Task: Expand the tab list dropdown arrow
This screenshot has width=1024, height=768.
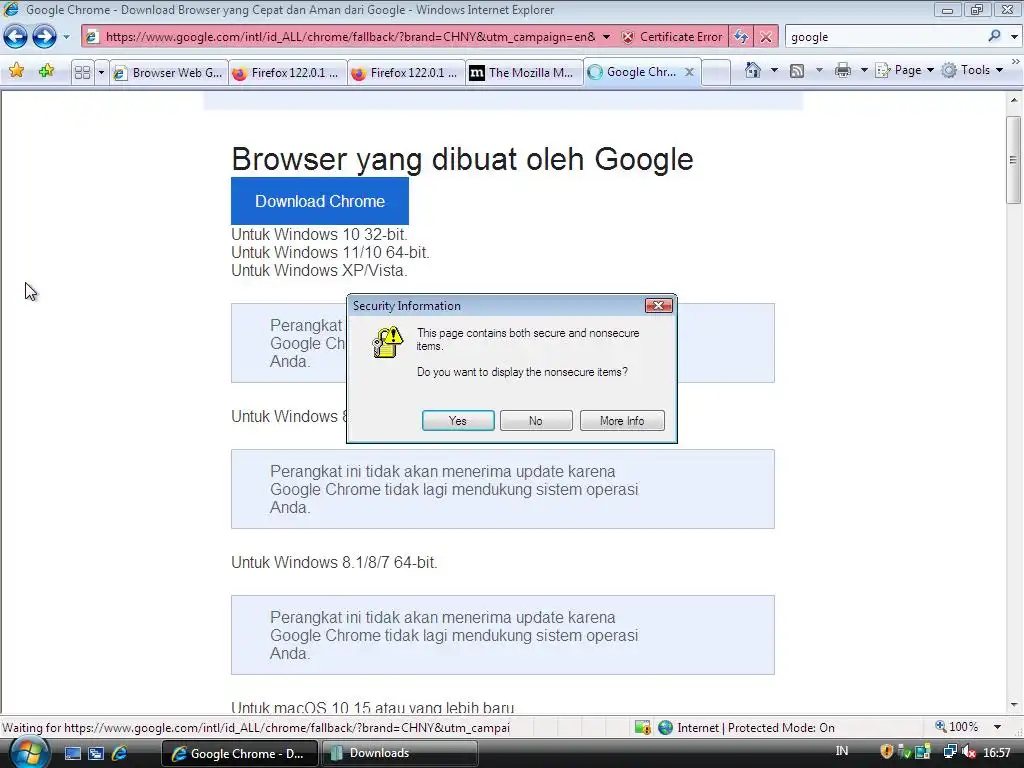Action: (x=101, y=72)
